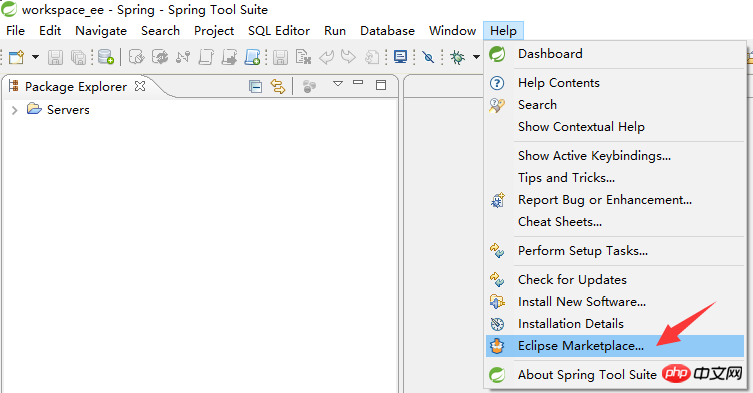Open the Project menu

pos(214,31)
